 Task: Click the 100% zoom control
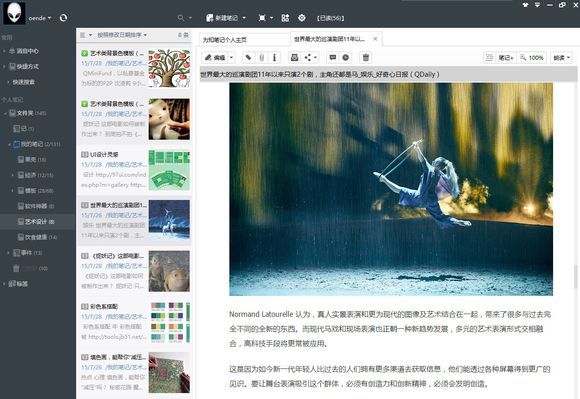(x=532, y=58)
